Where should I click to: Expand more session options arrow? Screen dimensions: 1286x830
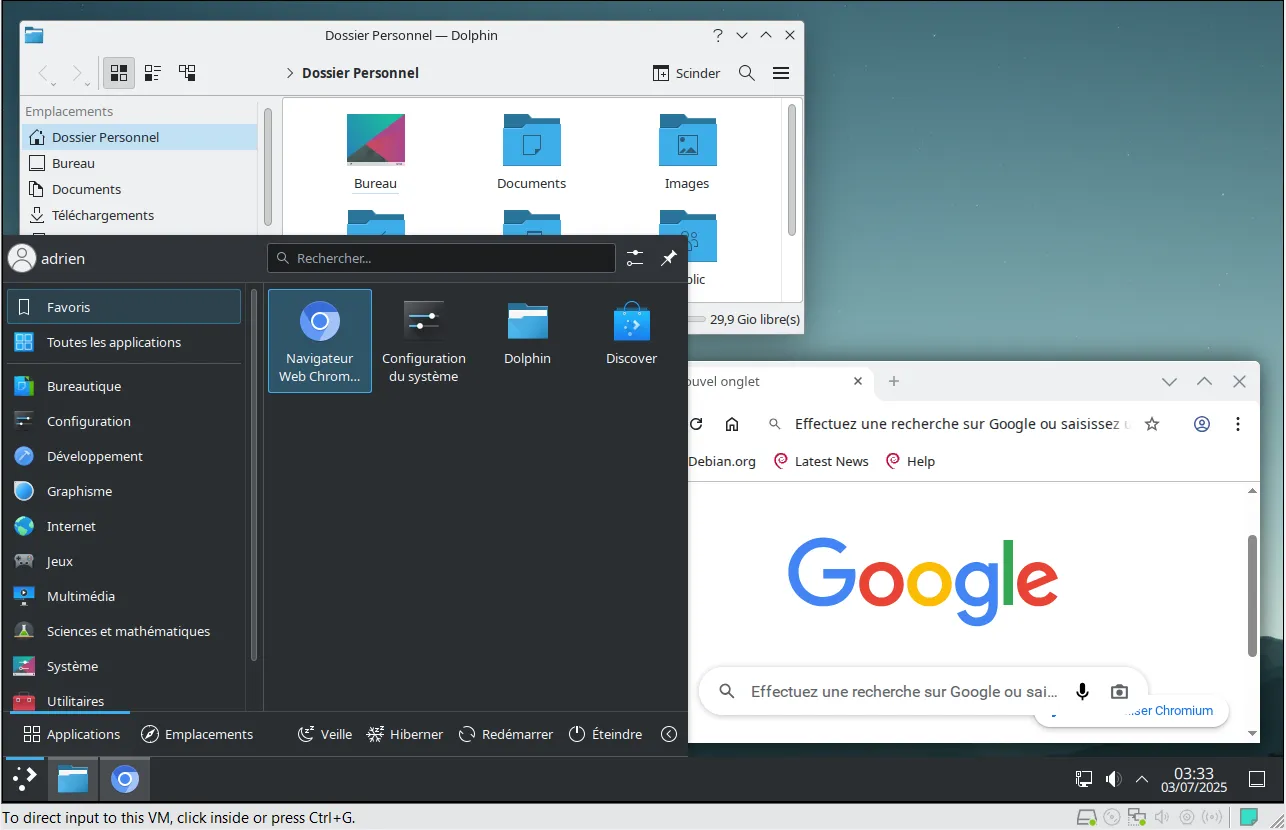[x=669, y=734]
